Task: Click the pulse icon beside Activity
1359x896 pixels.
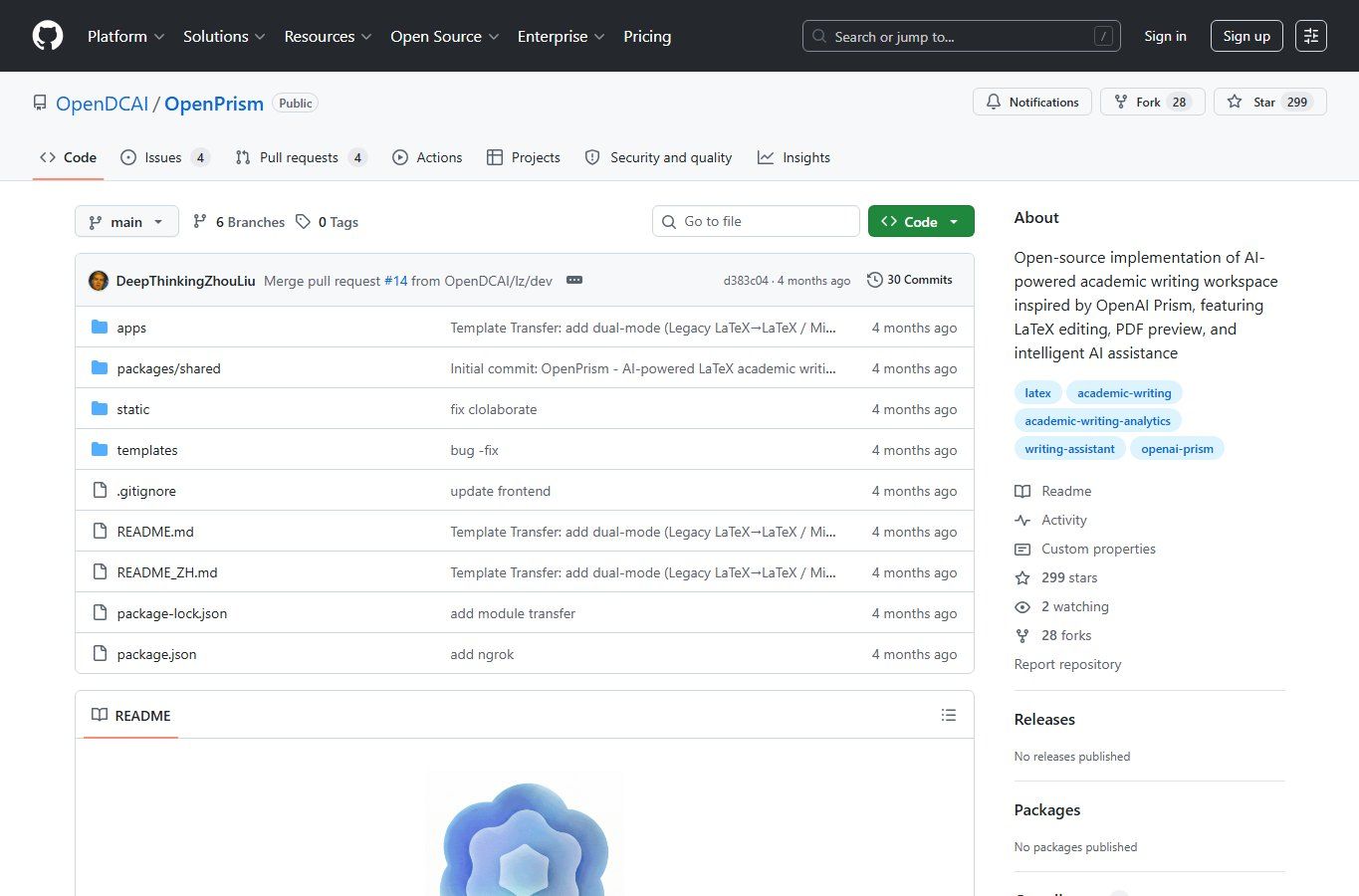Action: [x=1022, y=520]
